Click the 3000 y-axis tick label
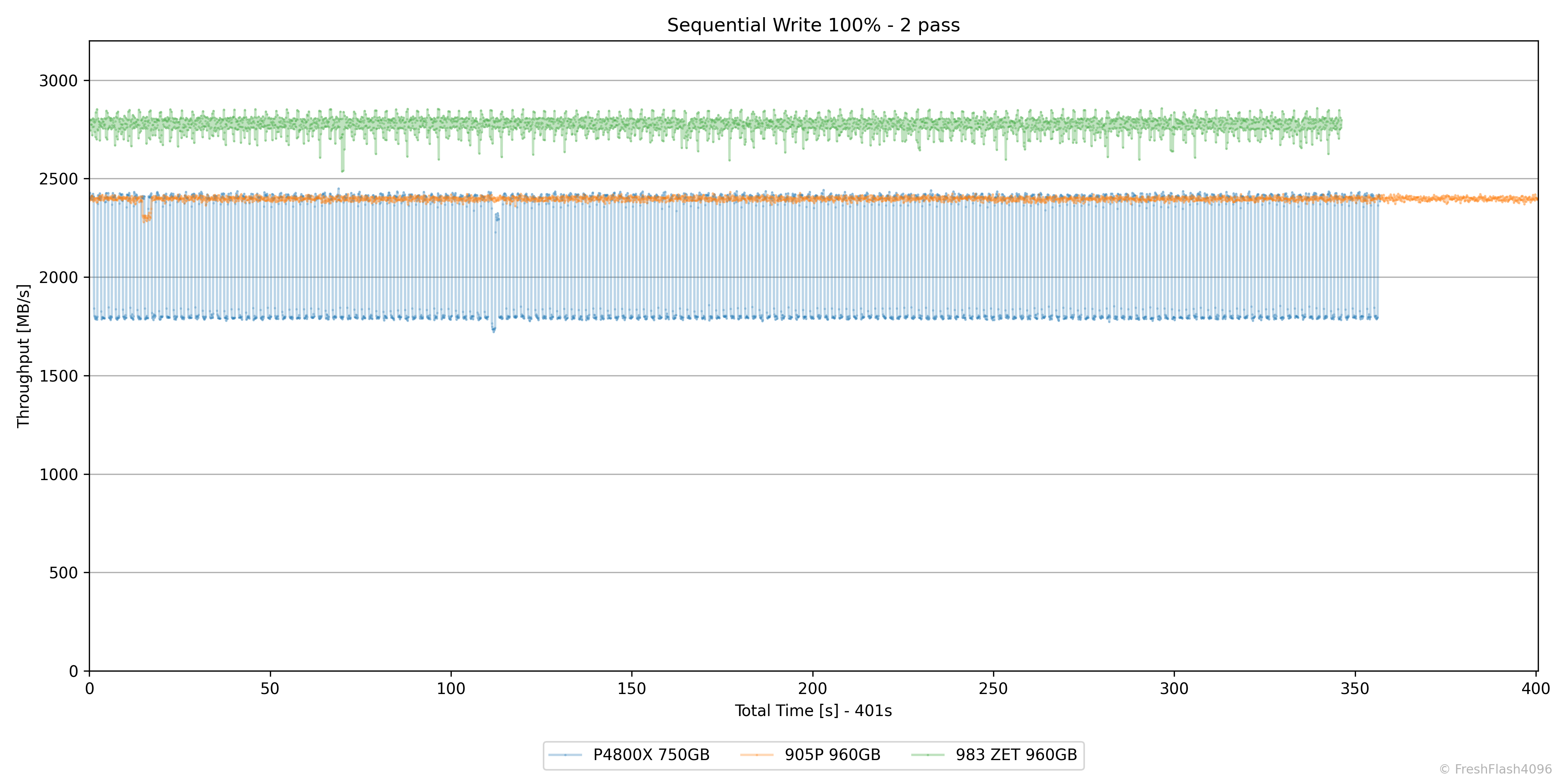This screenshot has height=784, width=1568. coord(59,81)
